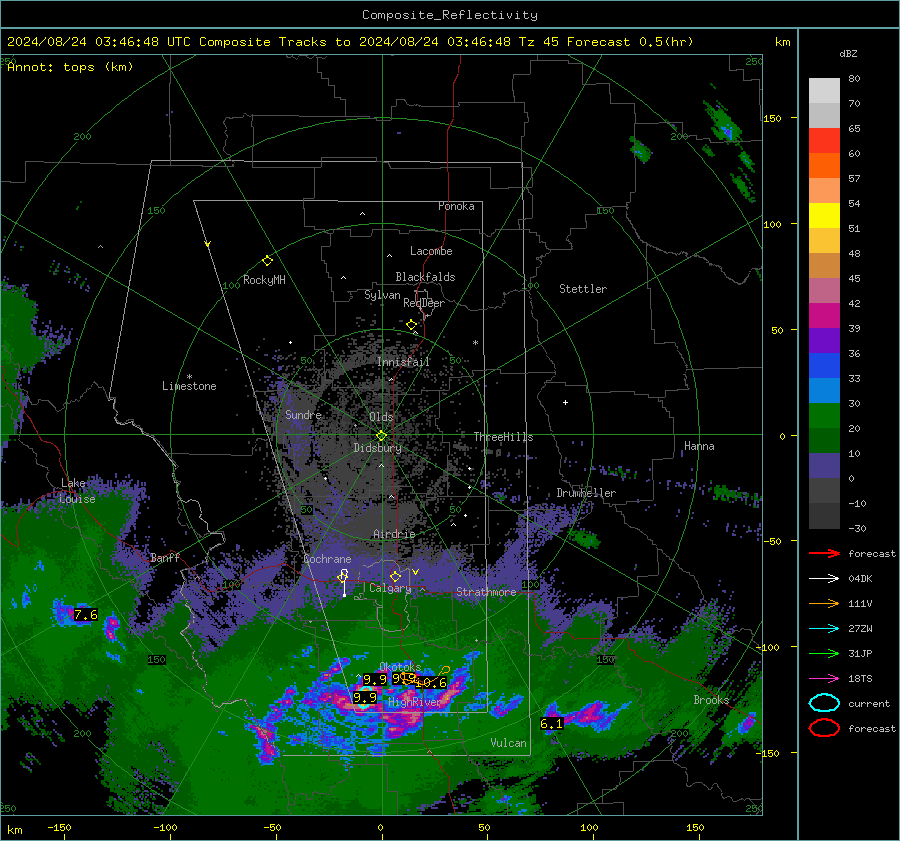Click the Stettler city label
The image size is (900, 841).
click(583, 289)
